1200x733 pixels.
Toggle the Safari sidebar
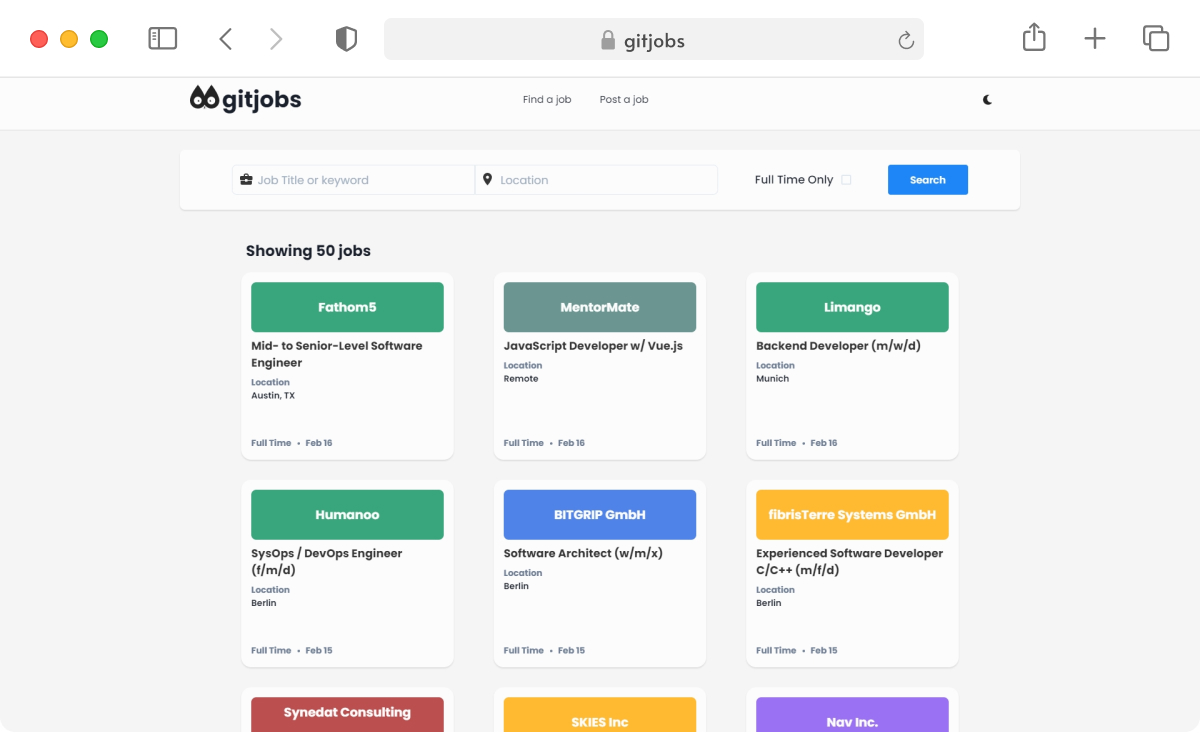pyautogui.click(x=162, y=37)
